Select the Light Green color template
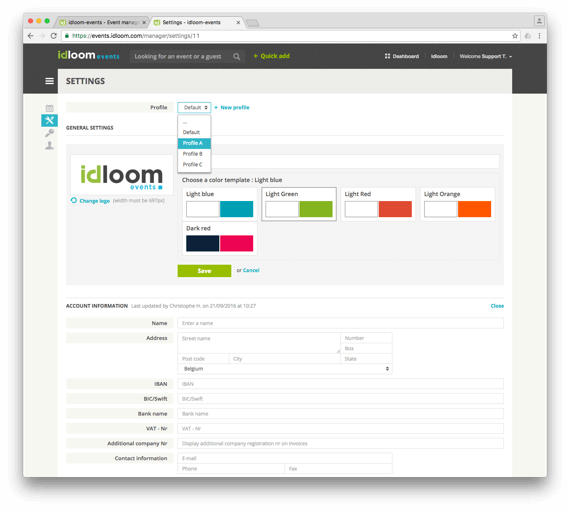570x510 pixels. click(x=299, y=204)
